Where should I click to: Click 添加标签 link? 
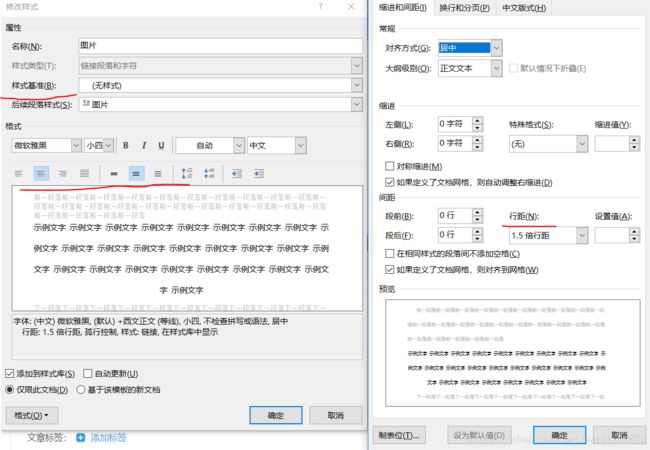pyautogui.click(x=108, y=437)
